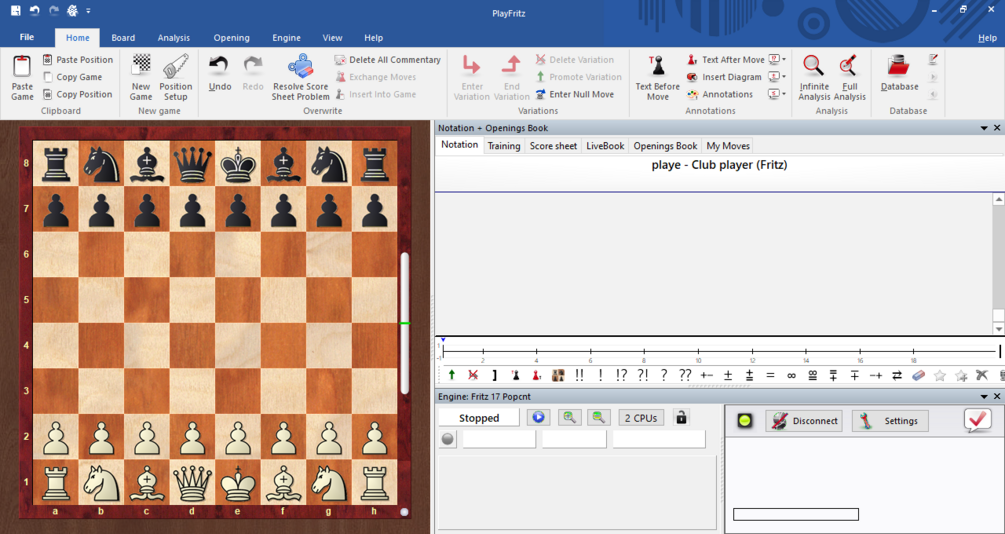The image size is (1005, 534).
Task: Expand the Notation pane options arrow
Action: point(984,128)
